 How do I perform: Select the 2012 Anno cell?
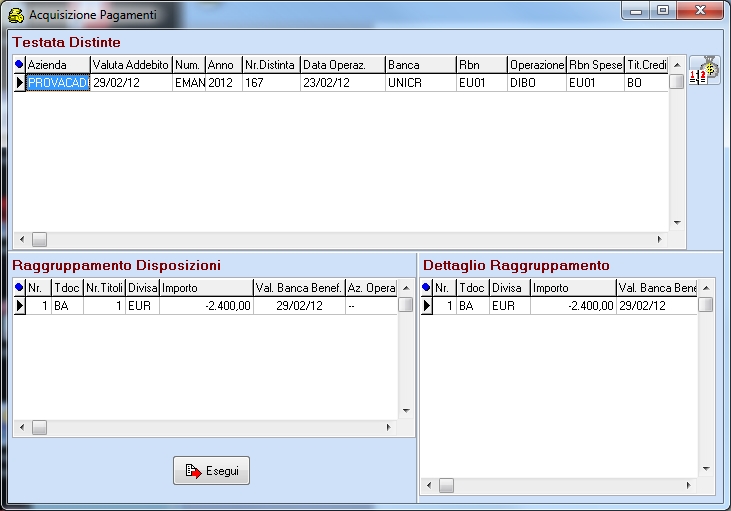pyautogui.click(x=224, y=83)
